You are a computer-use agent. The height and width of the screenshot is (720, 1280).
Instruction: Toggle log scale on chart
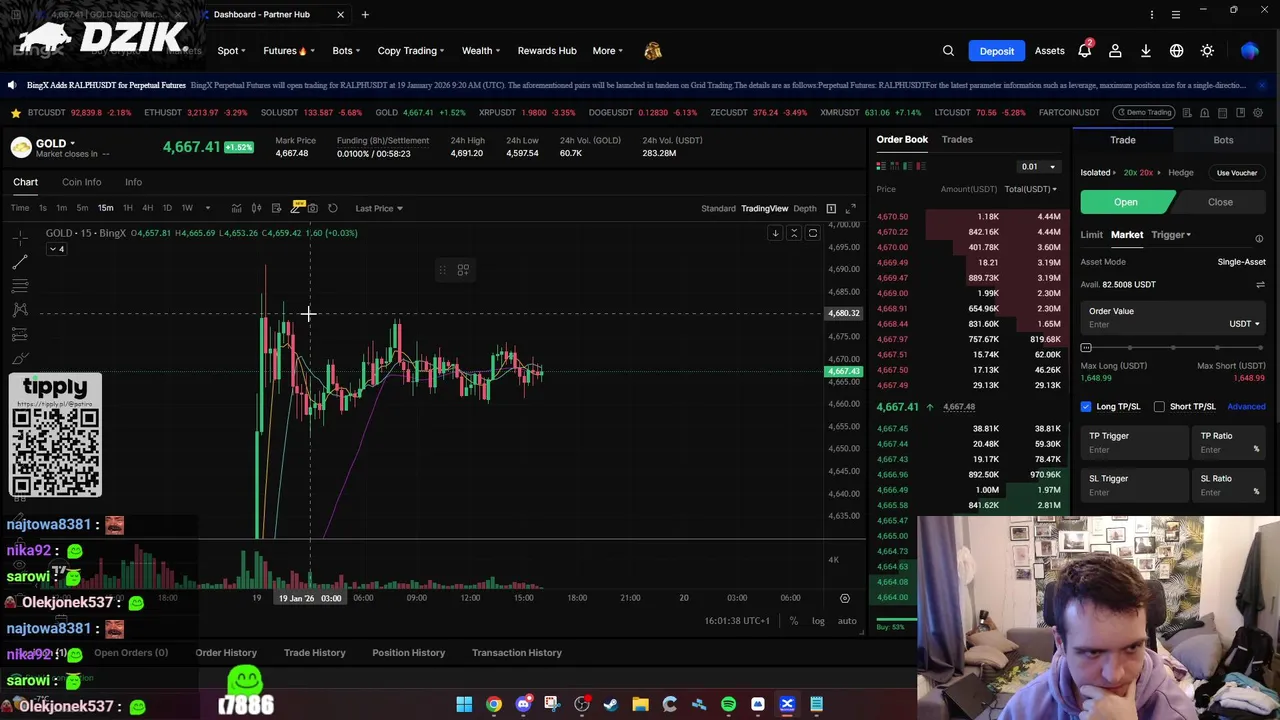(818, 621)
